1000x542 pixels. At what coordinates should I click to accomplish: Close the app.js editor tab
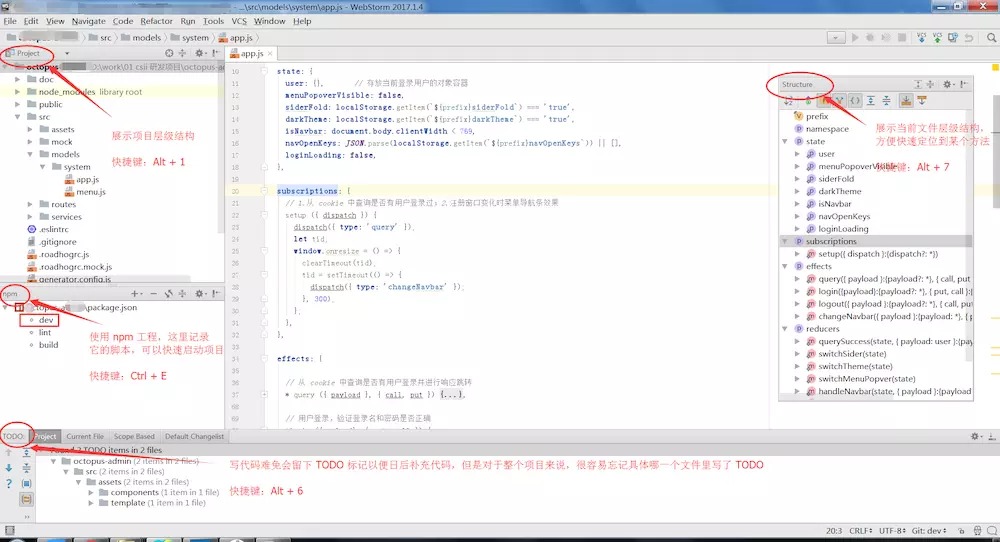click(270, 54)
